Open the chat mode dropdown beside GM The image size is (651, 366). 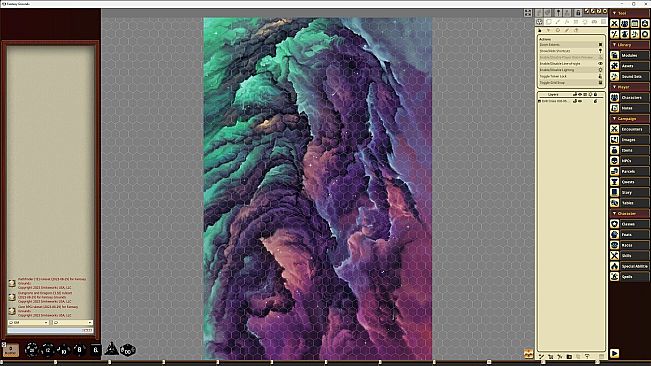(x=73, y=322)
